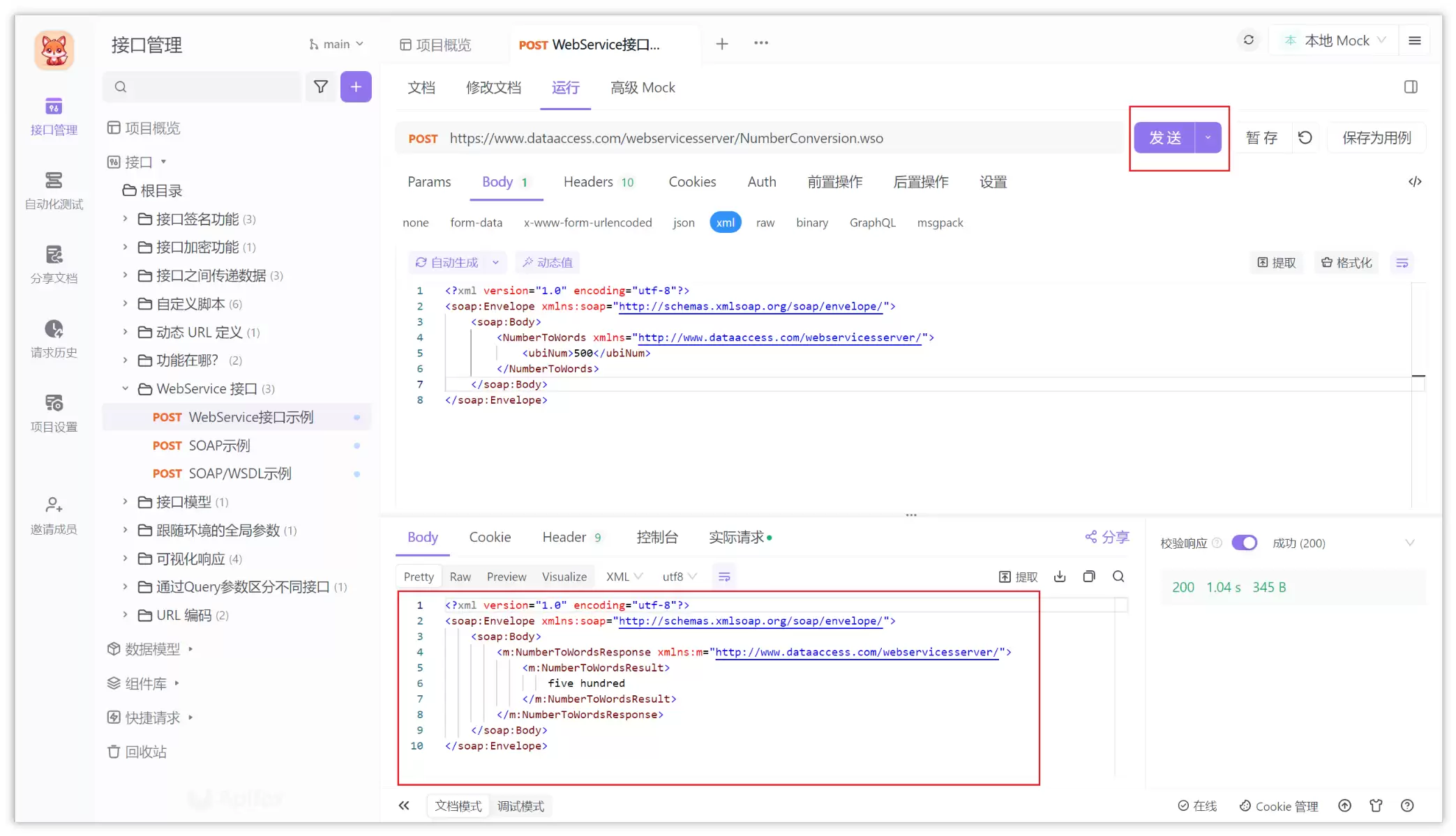The width and height of the screenshot is (1456, 836).
Task: Open the main branch dropdown
Action: pyautogui.click(x=336, y=44)
